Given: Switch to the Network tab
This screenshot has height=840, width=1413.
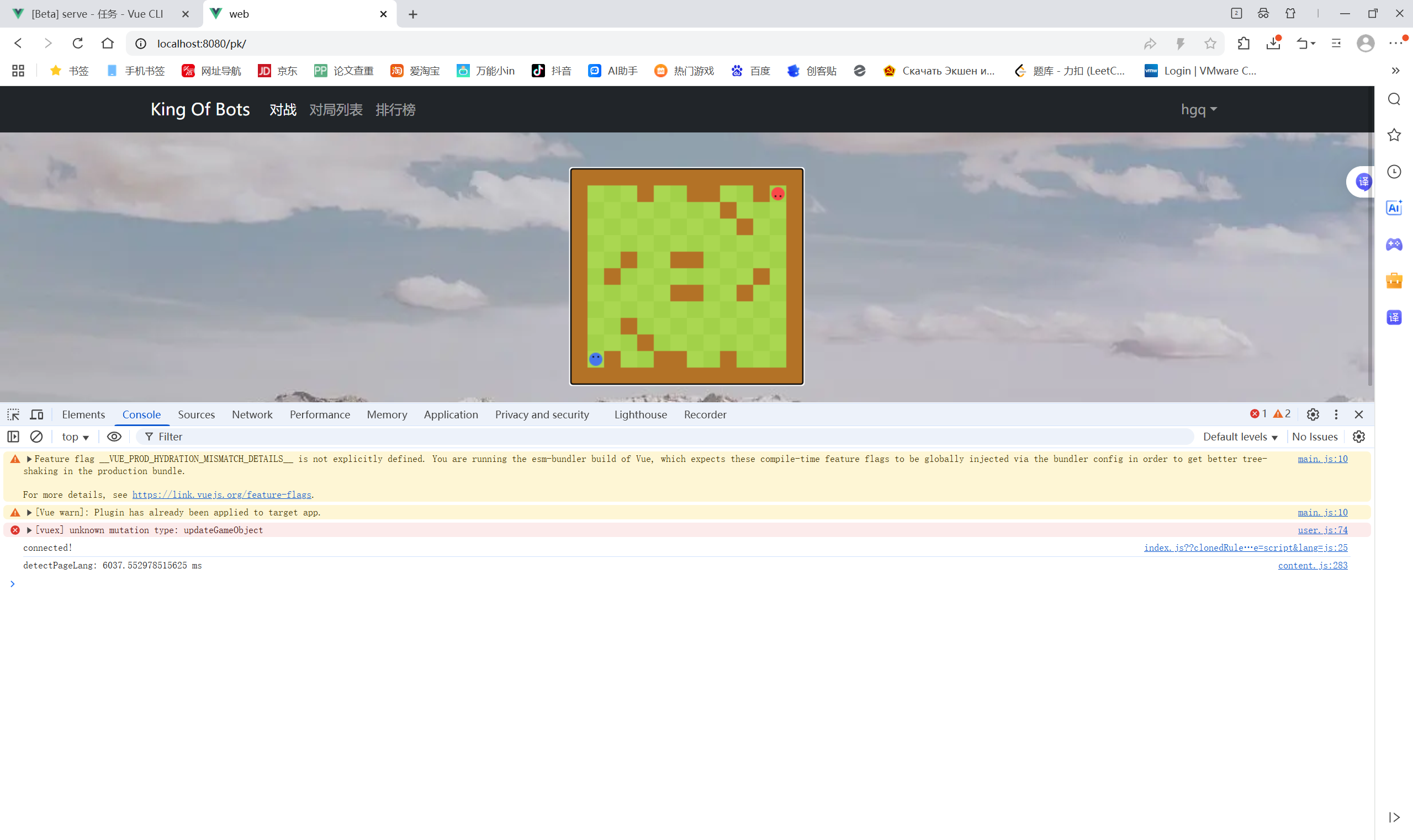Looking at the screenshot, I should (252, 414).
